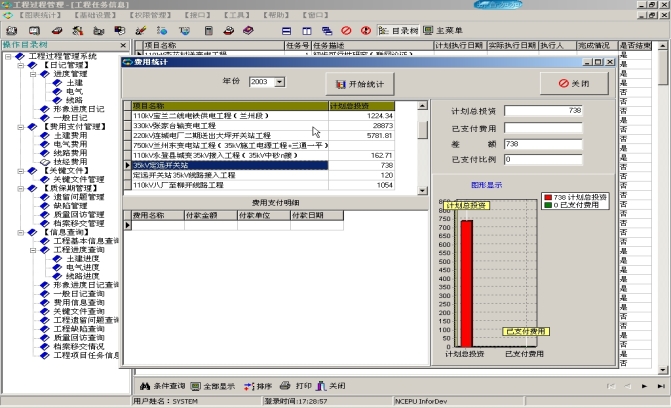Collapse the 【信息查询】 tree node
Image resolution: width=671 pixels, height=408 pixels.
20,232
